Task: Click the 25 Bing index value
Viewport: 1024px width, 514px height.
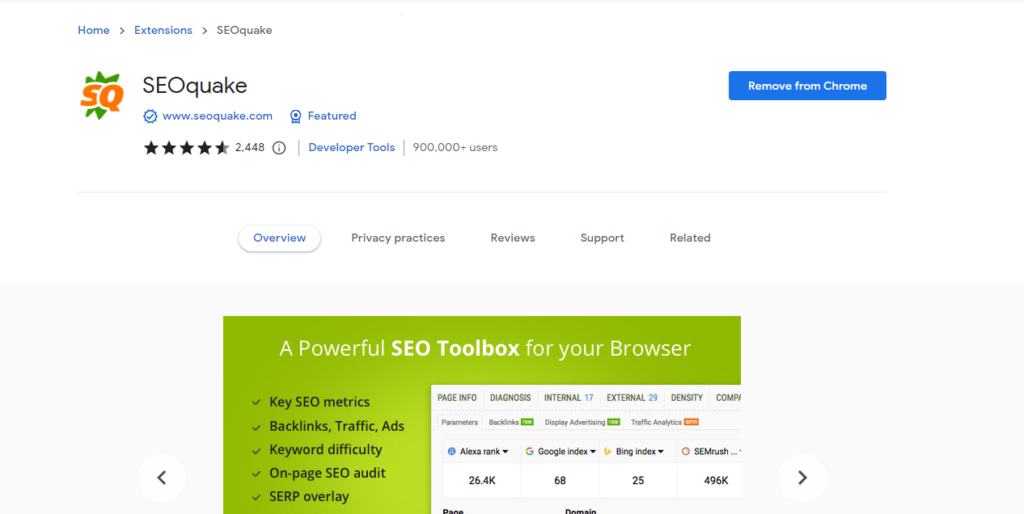Action: pyautogui.click(x=638, y=481)
